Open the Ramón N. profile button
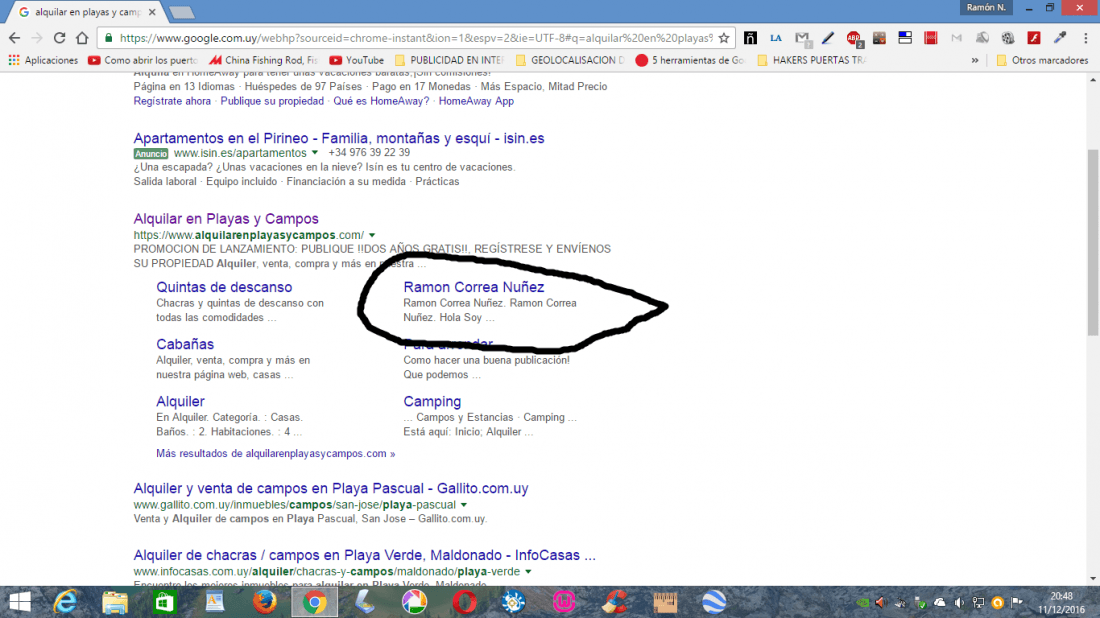Screen dimensions: 1100x618 pyautogui.click(x=986, y=8)
